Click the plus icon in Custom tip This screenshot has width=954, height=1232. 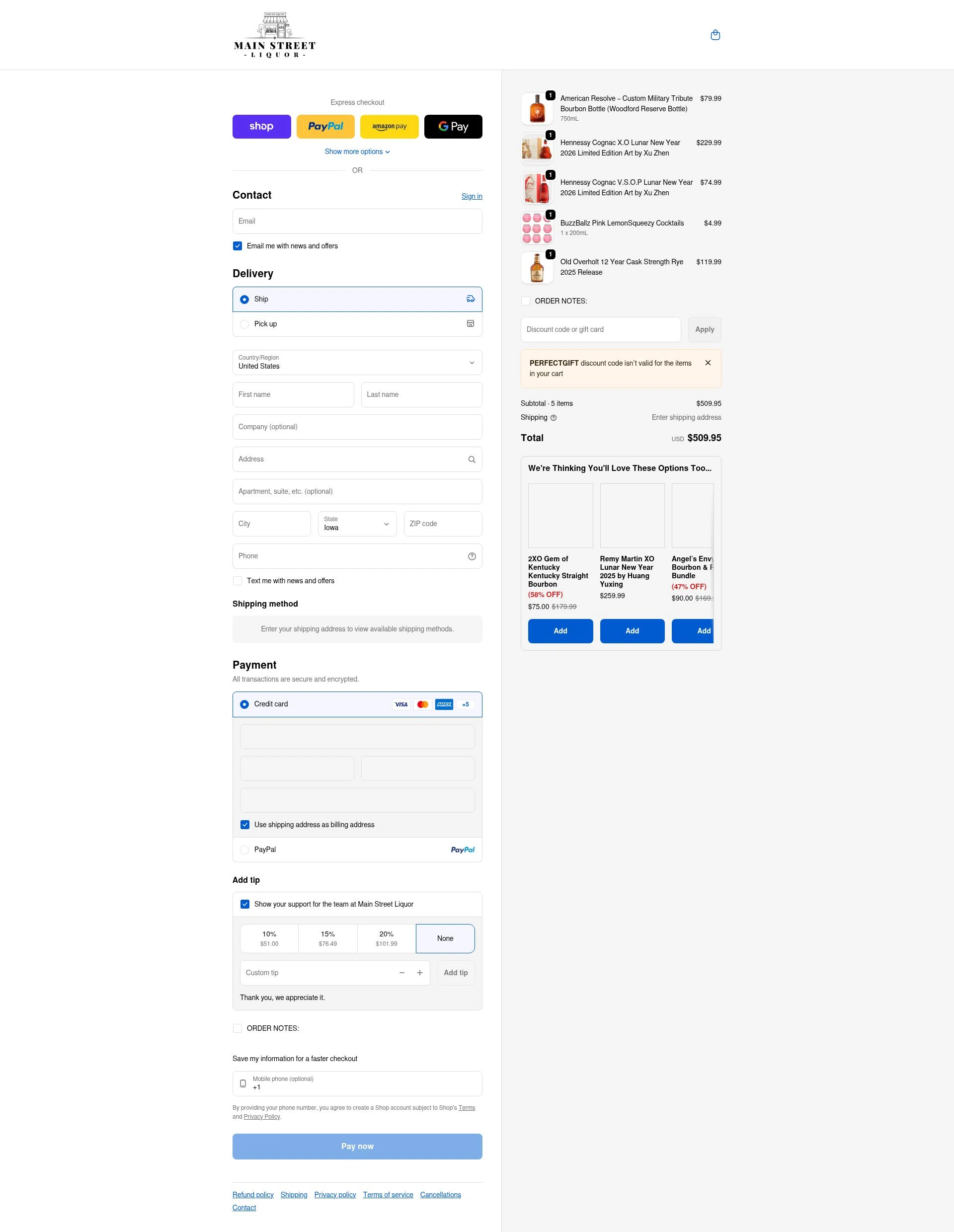coord(419,973)
